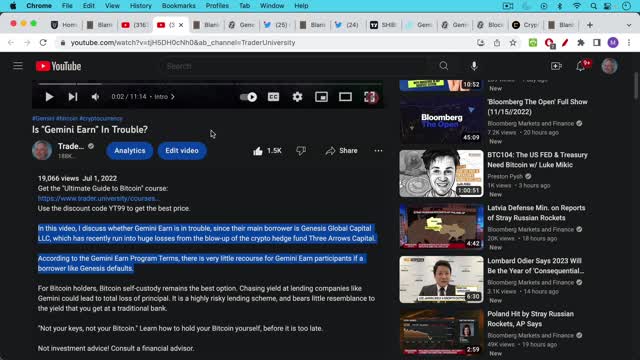Open the YouTube account avatar menu

(x=609, y=66)
